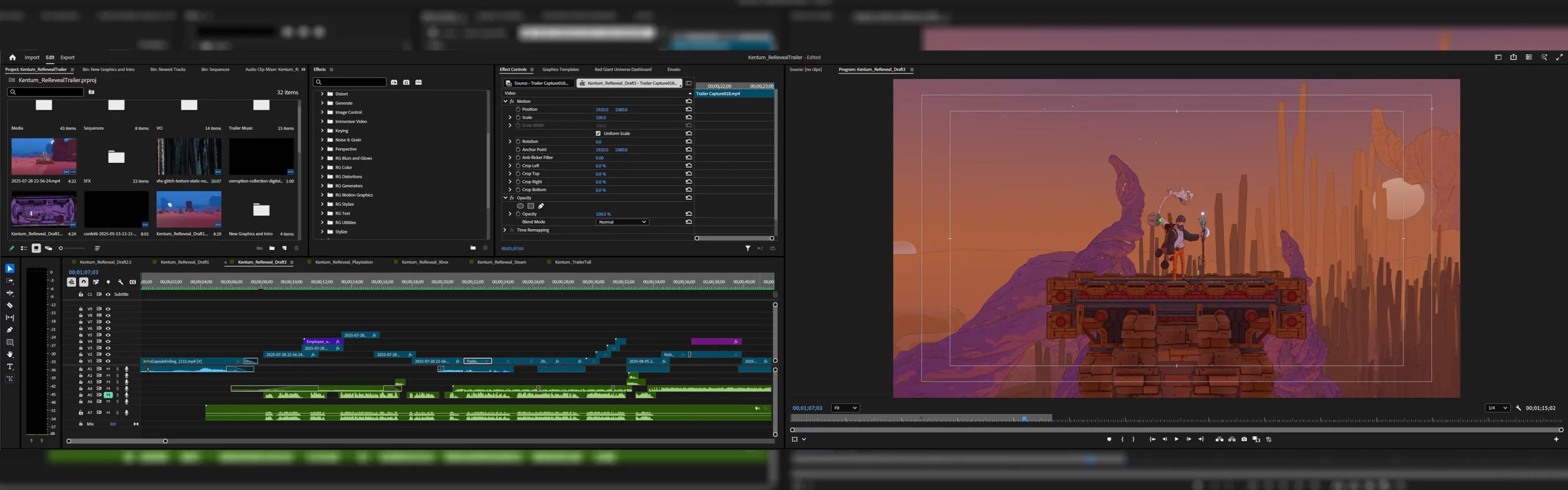Expand the Keying effects folder

click(322, 131)
